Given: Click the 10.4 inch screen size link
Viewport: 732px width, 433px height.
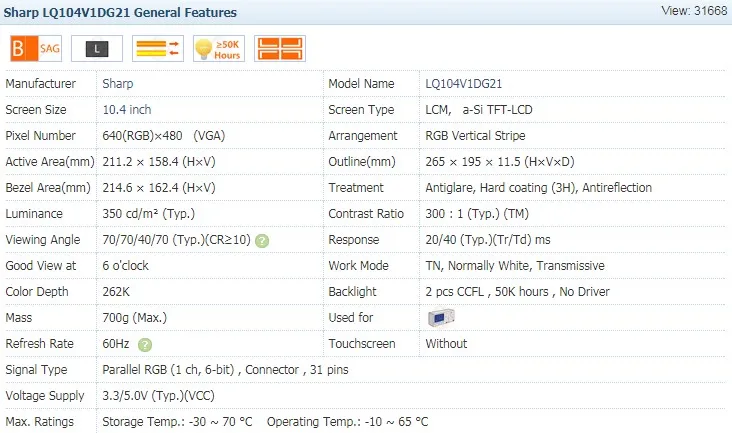Looking at the screenshot, I should point(127,110).
